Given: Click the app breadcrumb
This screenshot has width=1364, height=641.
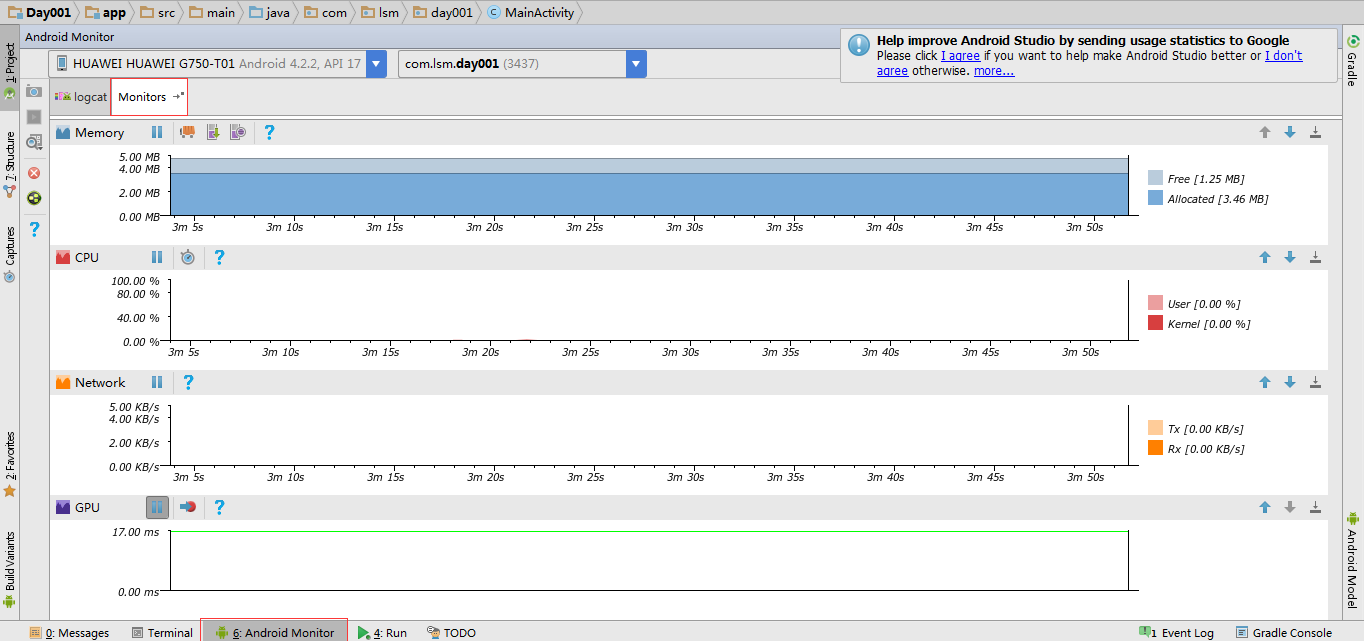Looking at the screenshot, I should [106, 12].
